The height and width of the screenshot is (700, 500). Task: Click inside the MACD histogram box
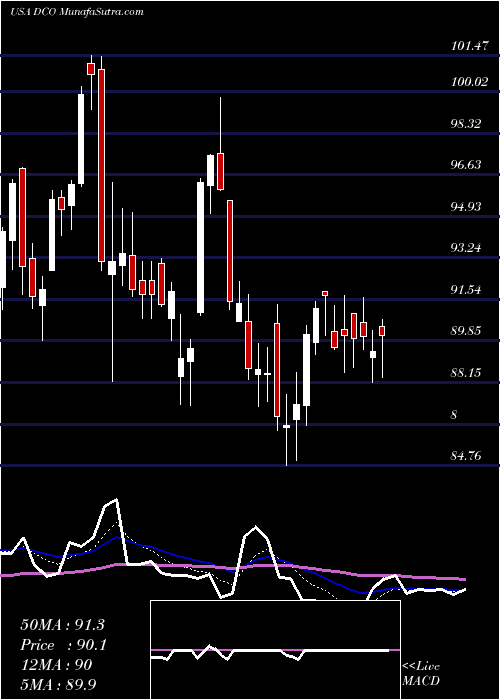275,650
